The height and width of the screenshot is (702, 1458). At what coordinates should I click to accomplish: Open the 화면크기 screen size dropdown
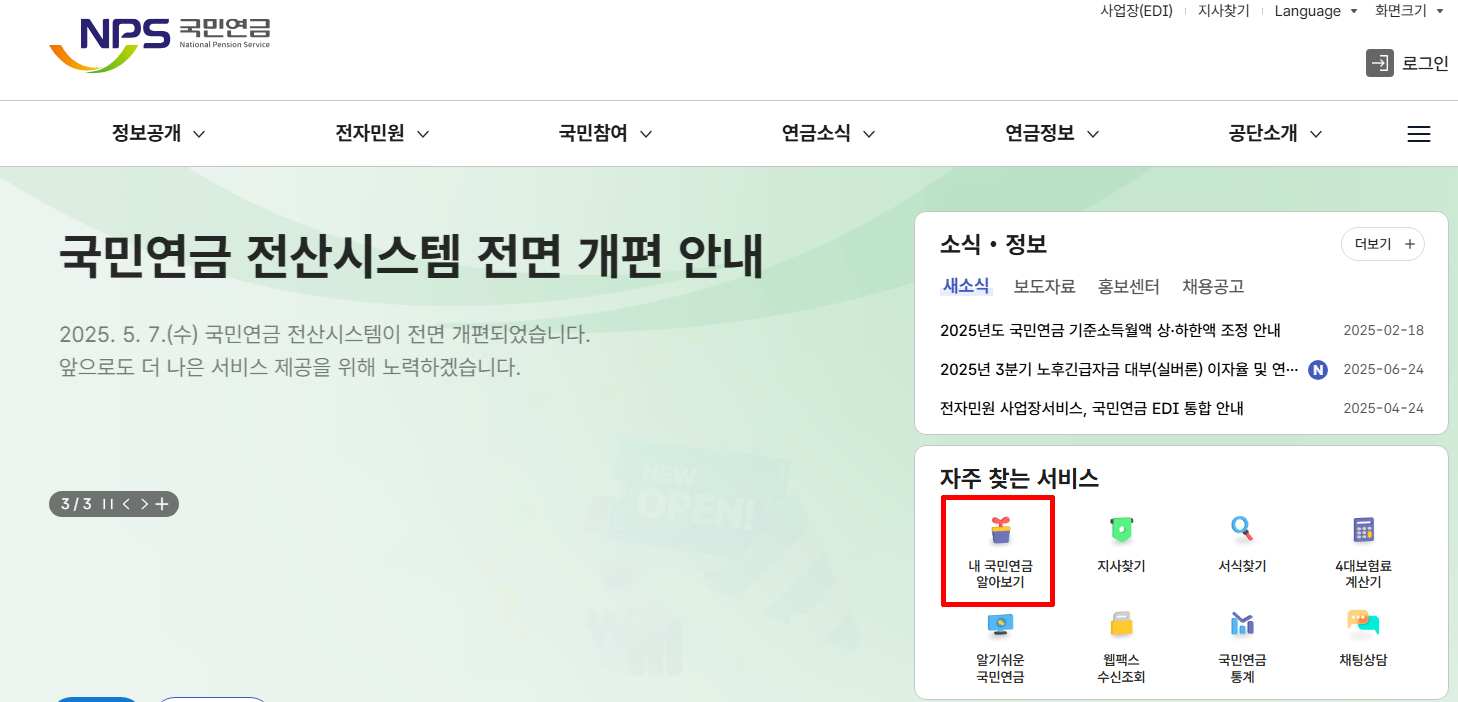pos(1410,11)
